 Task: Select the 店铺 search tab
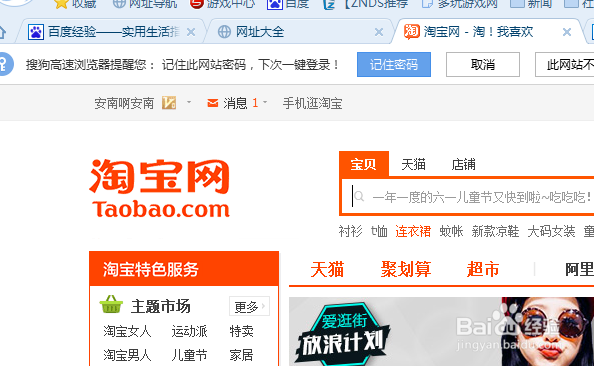(x=463, y=164)
